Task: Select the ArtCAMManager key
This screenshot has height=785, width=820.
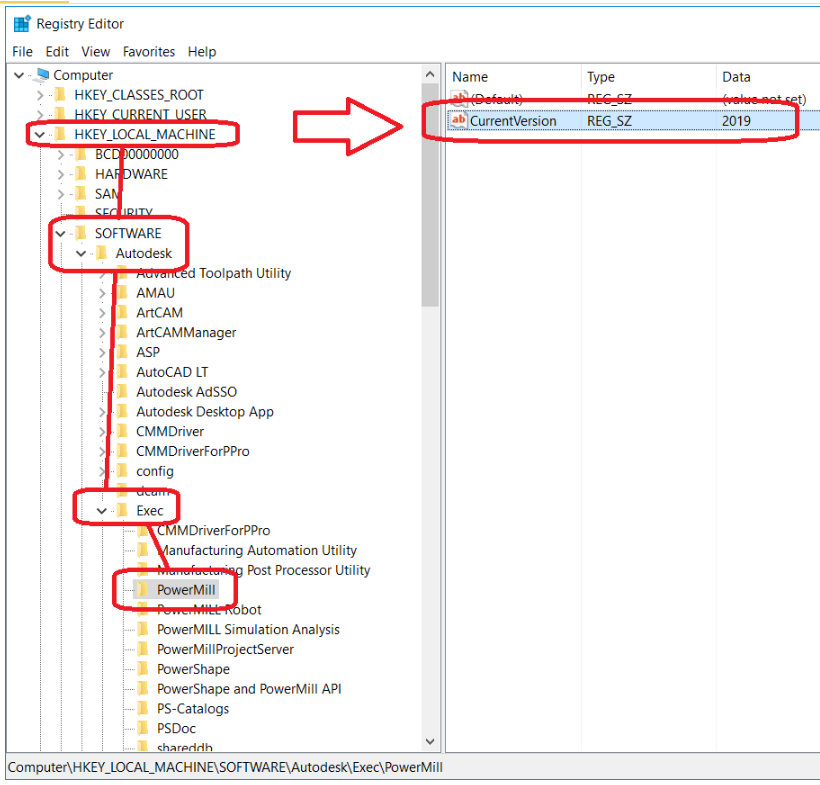Action: click(187, 332)
